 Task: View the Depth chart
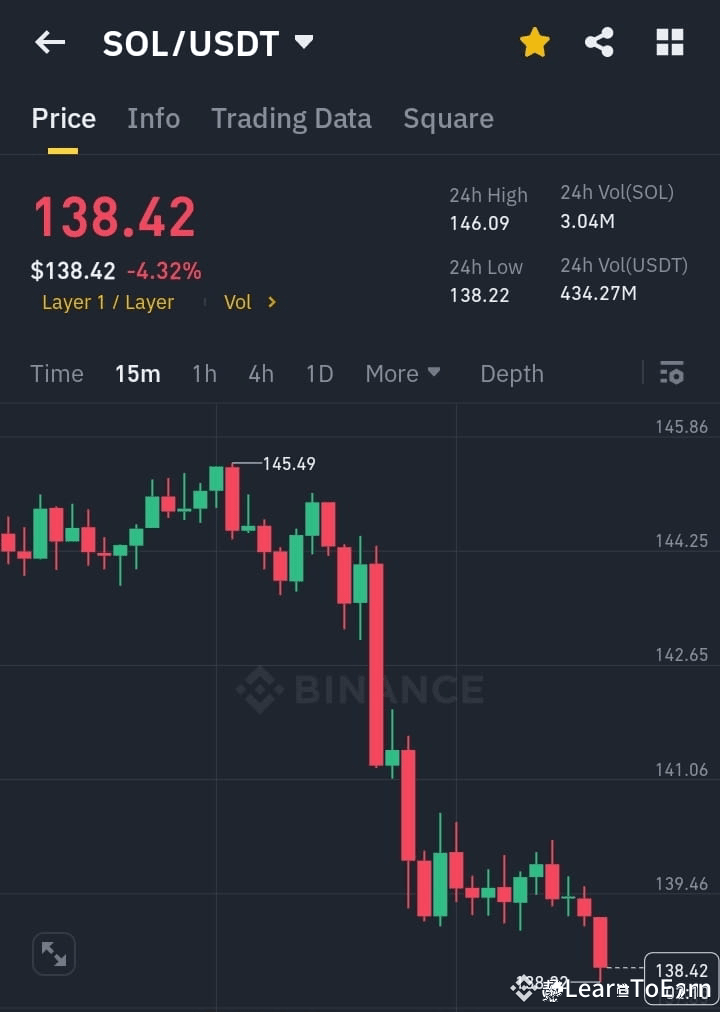pos(512,373)
